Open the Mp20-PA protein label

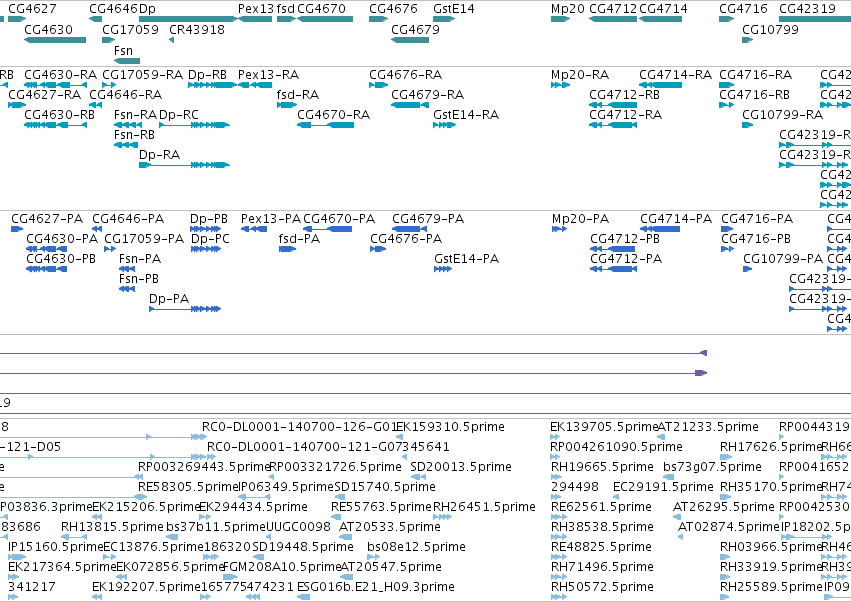[x=580, y=219]
